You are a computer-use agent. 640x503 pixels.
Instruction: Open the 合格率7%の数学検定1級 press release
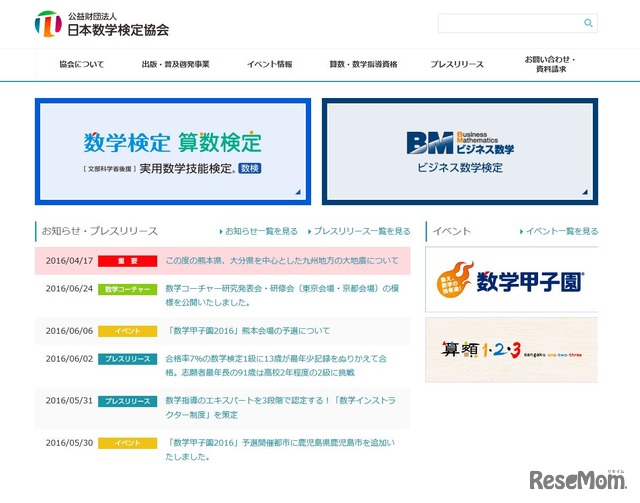276,365
